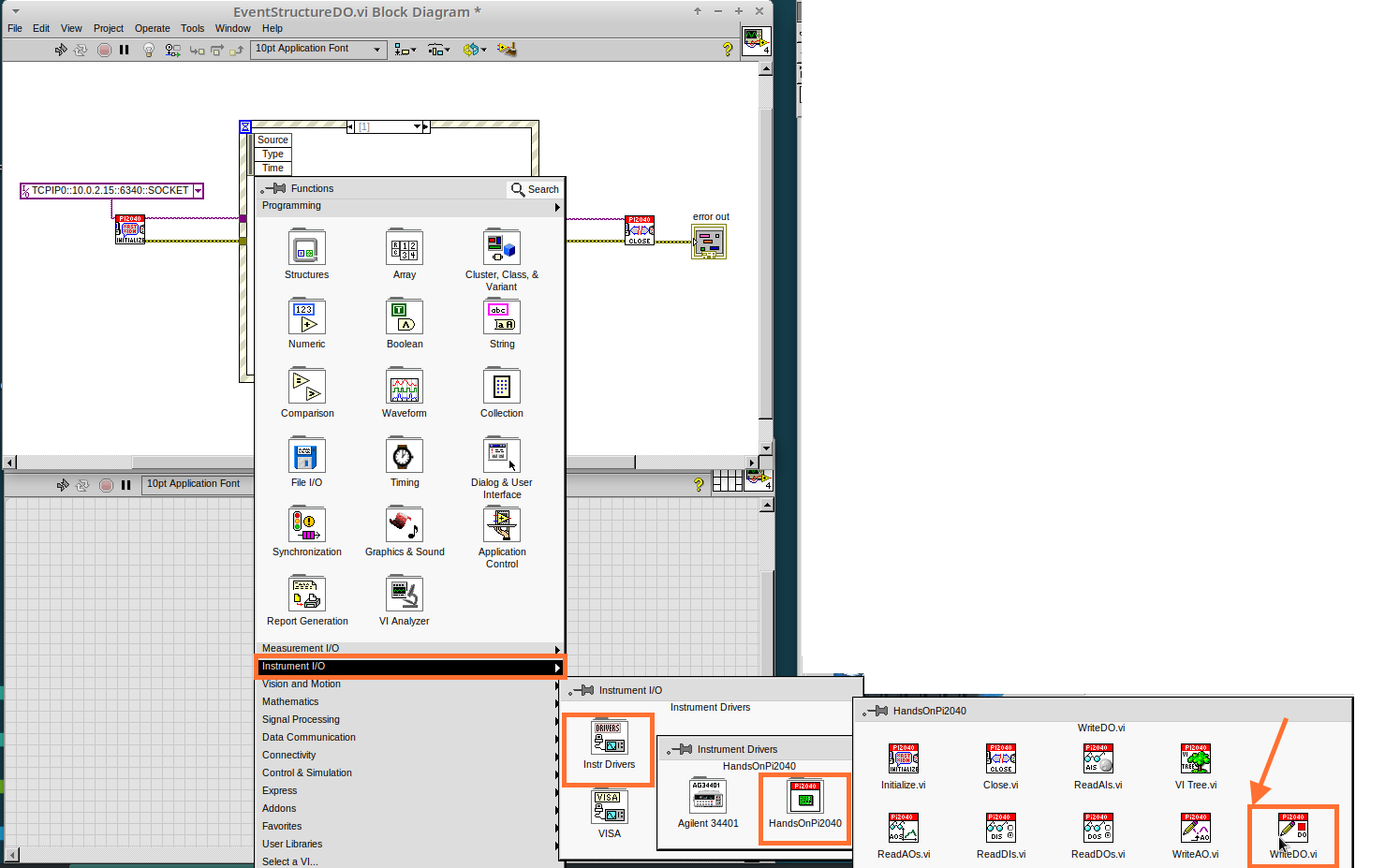Screen dimensions: 1400x868
Task: Pin the Functions palette with its pushpin
Action: pos(273,189)
